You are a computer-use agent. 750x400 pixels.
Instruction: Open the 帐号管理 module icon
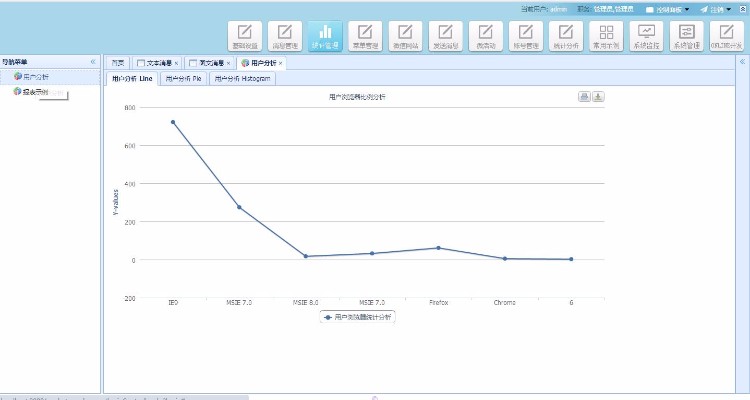526,36
